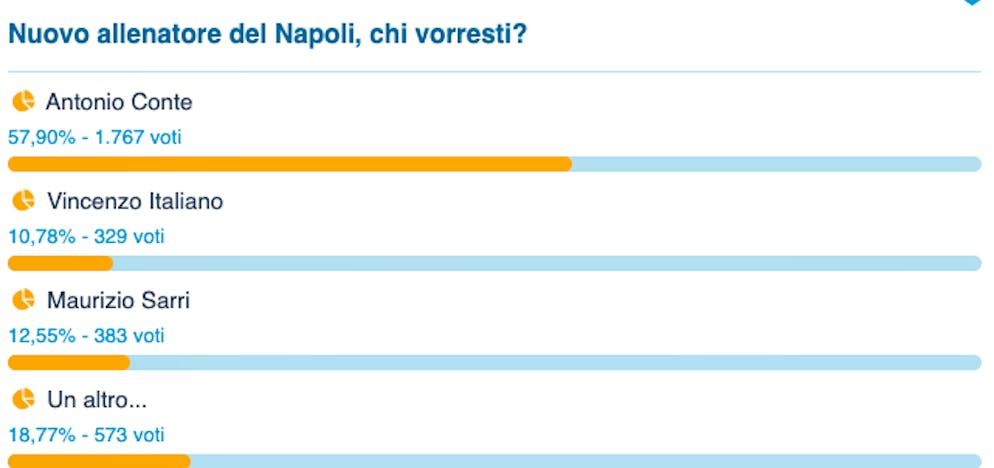Click the pie chart icon beside Maurizio Sarri
The height and width of the screenshot is (468, 994).
coord(23,300)
